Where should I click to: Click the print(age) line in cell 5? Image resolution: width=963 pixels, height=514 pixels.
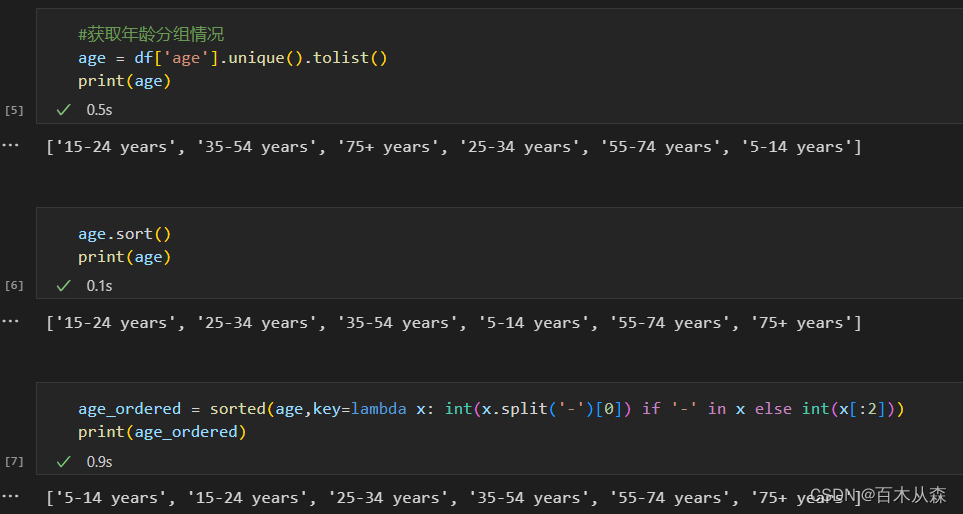click(x=124, y=81)
